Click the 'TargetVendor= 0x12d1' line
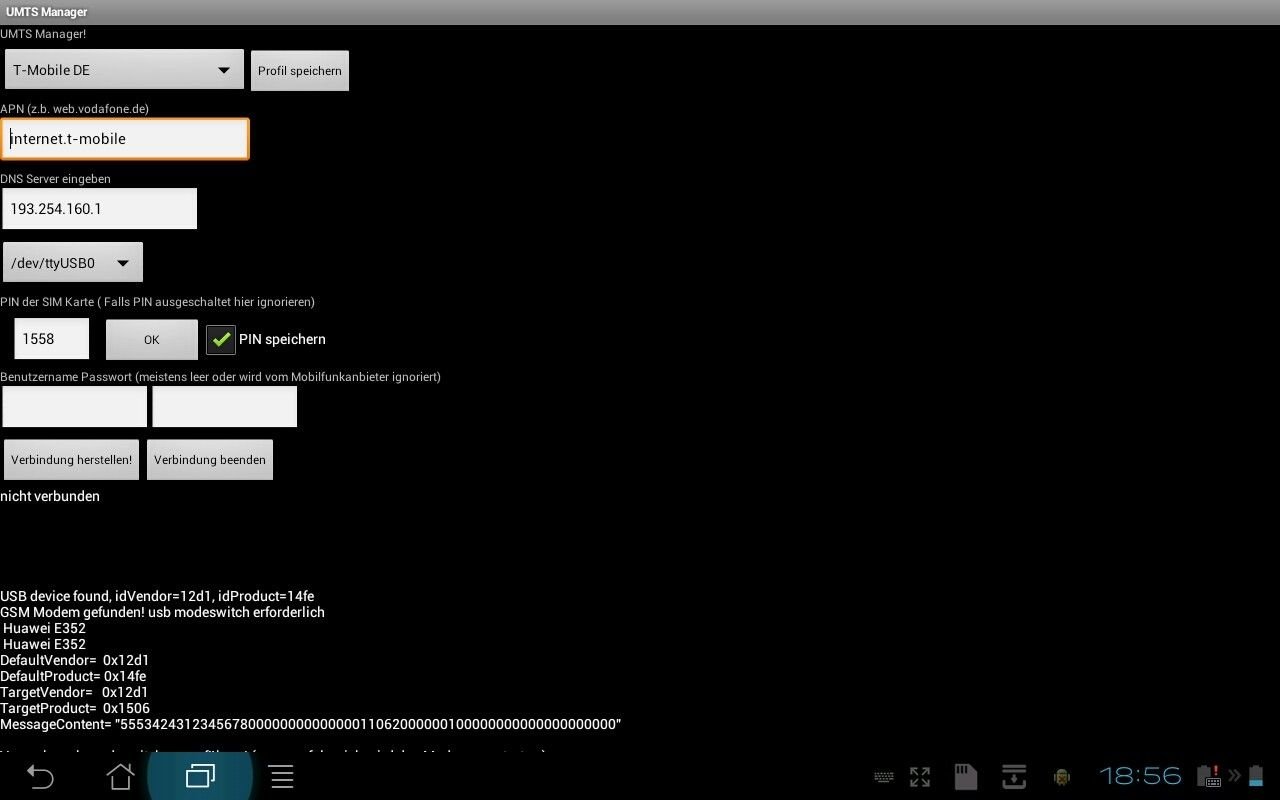This screenshot has width=1280, height=800. click(x=74, y=692)
